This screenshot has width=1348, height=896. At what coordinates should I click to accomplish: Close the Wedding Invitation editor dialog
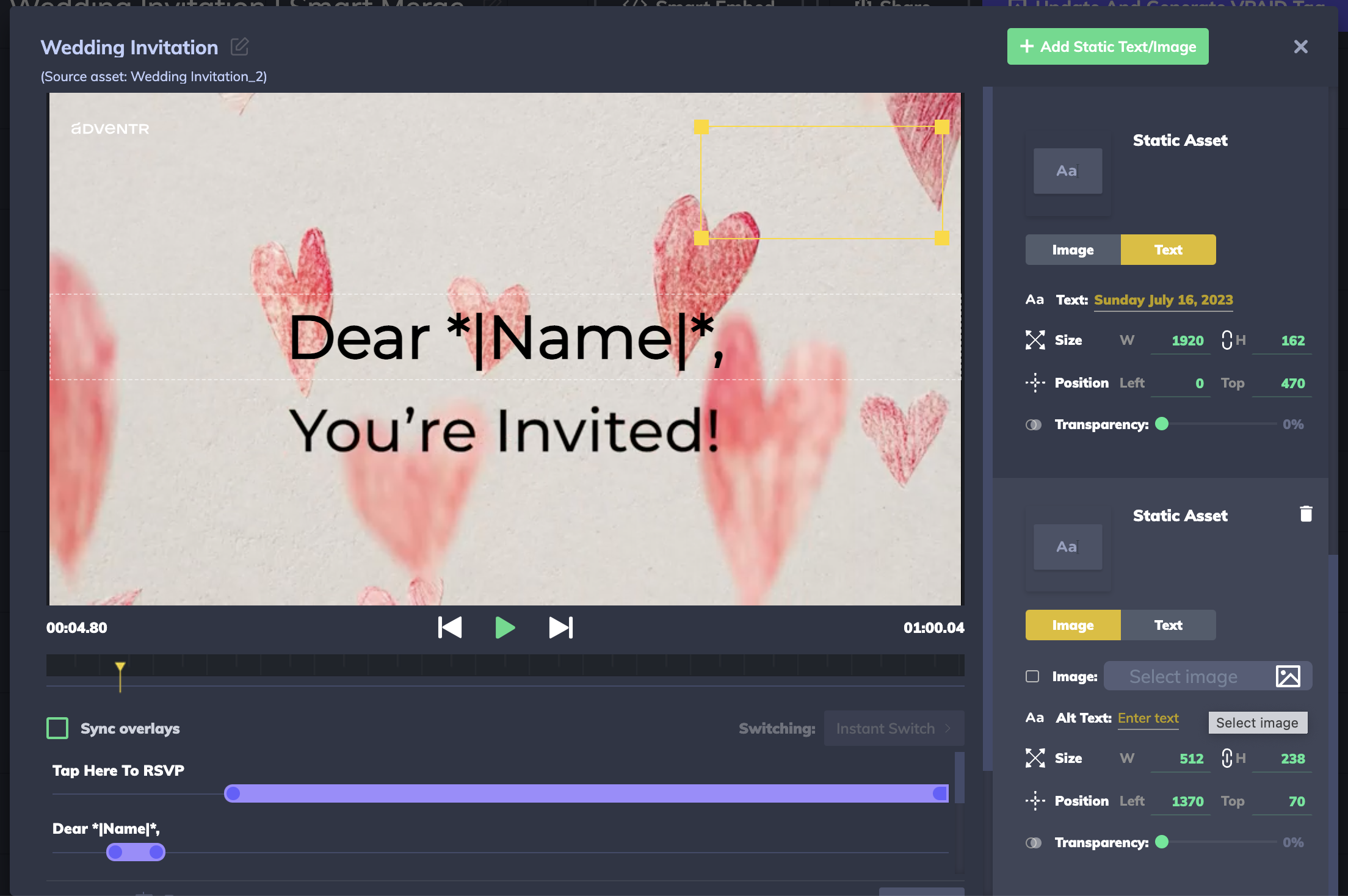tap(1300, 46)
